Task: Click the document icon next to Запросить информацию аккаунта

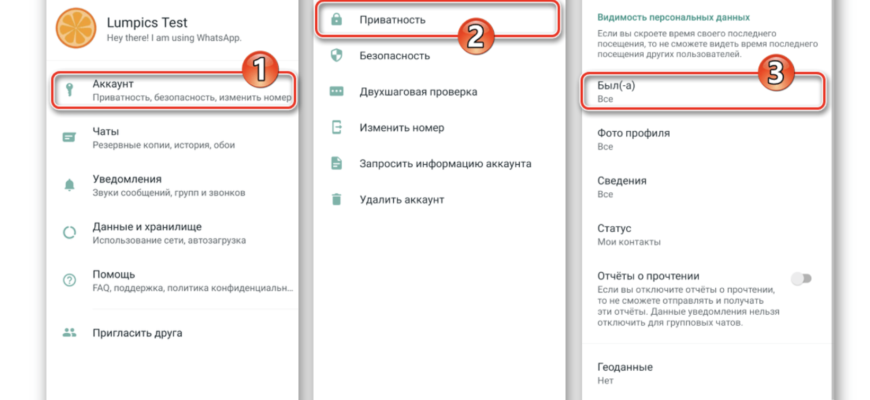Action: [336, 164]
